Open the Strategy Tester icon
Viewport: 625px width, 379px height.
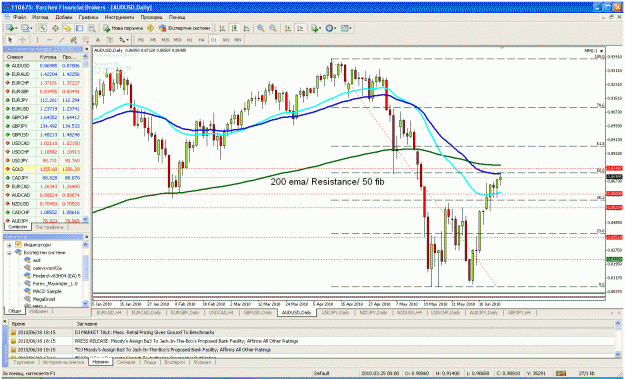coord(92,28)
